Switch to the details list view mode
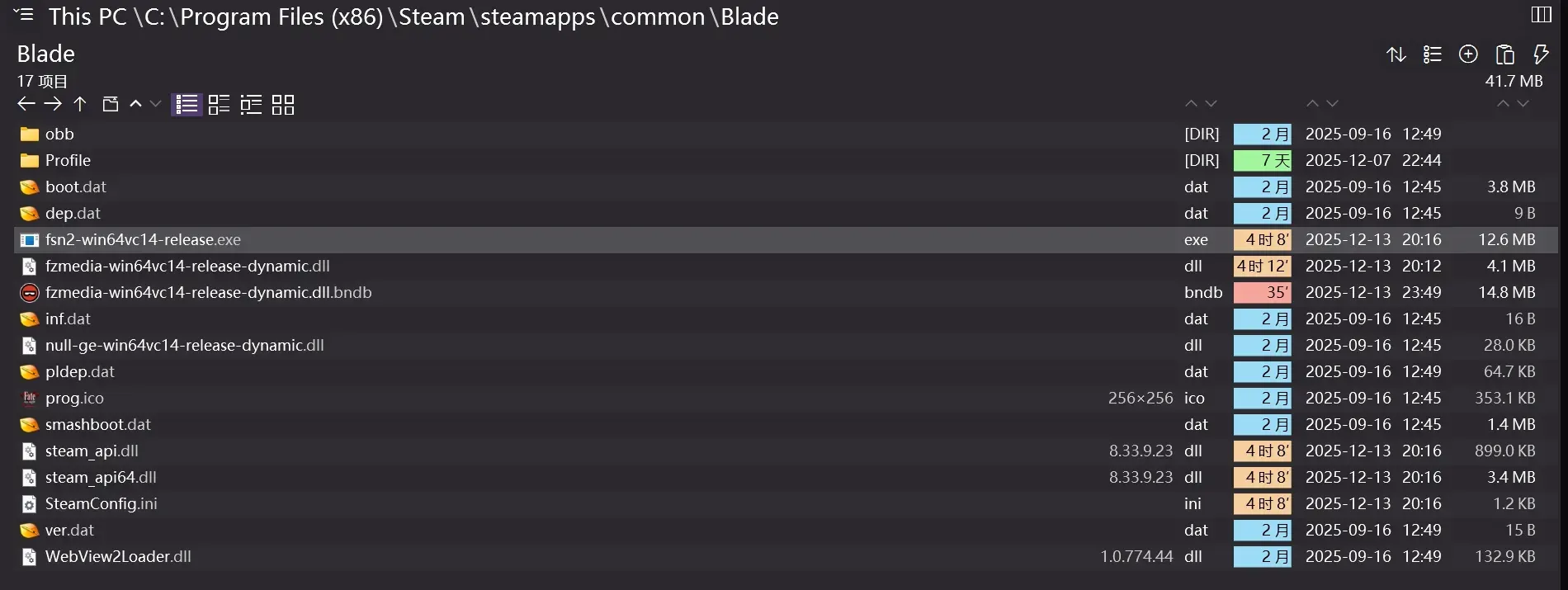Viewport: 1568px width, 590px height. coord(187,104)
